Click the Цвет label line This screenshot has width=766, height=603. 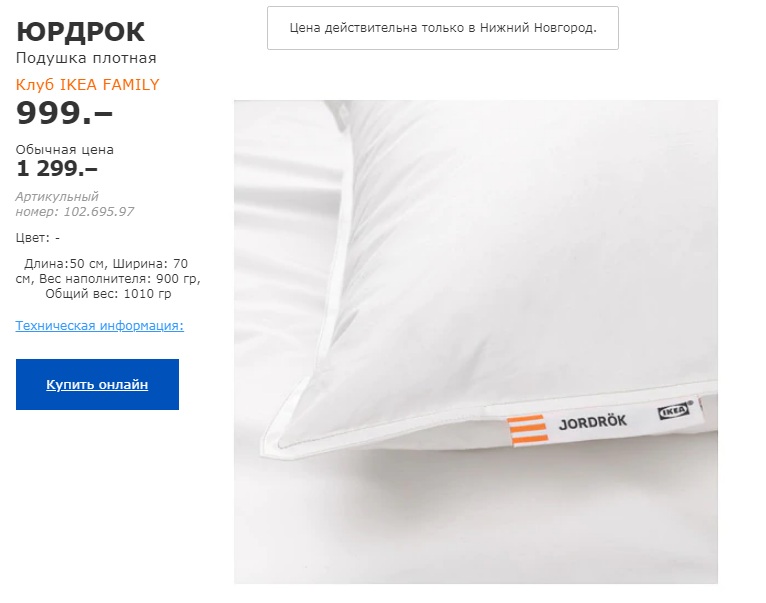(x=38, y=238)
